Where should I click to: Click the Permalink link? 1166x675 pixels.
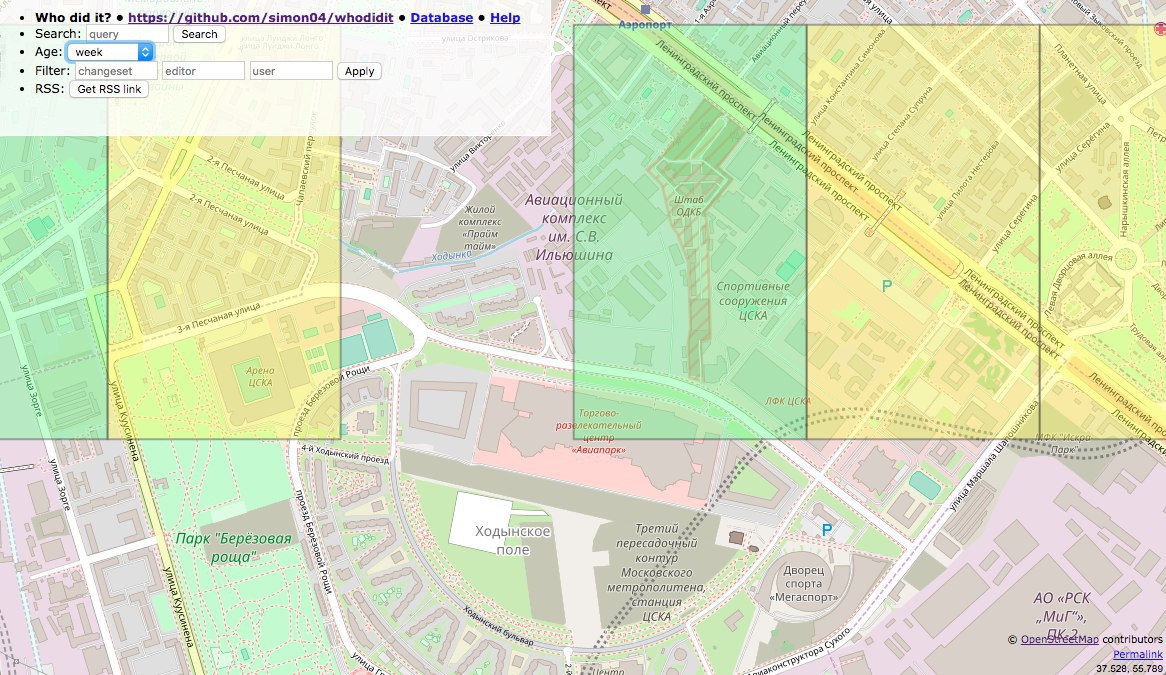point(1138,654)
